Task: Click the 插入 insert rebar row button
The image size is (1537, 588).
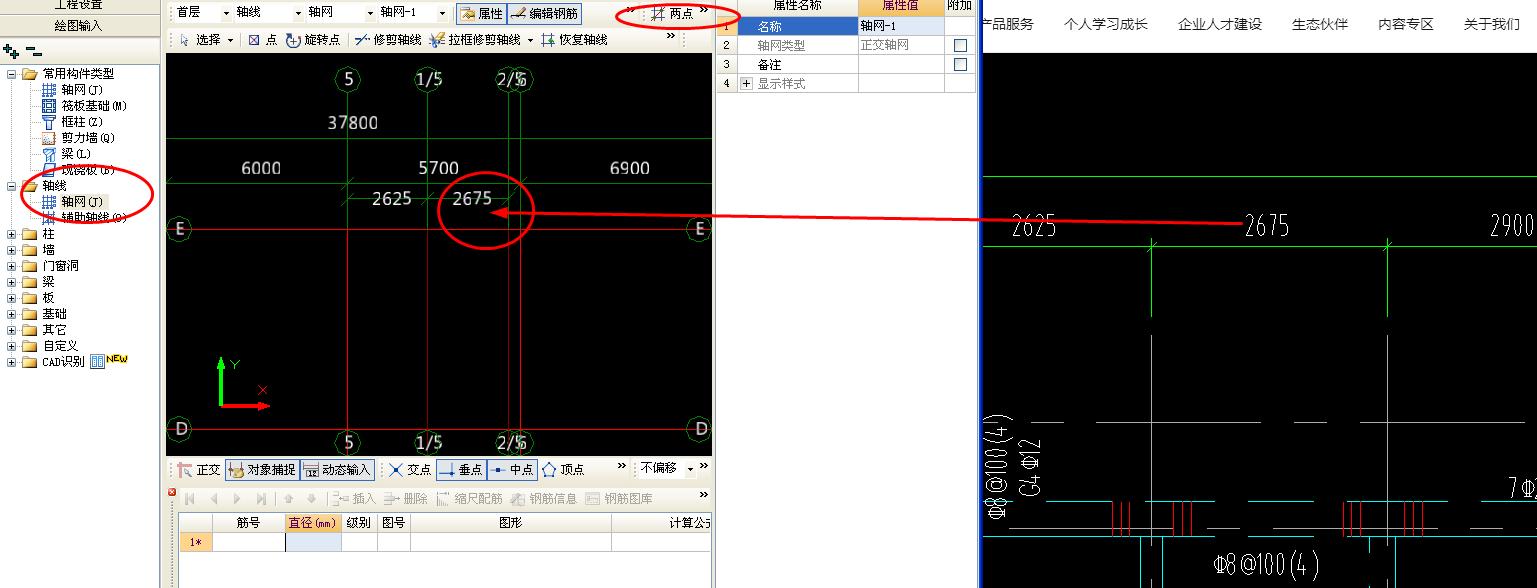Action: pos(354,498)
